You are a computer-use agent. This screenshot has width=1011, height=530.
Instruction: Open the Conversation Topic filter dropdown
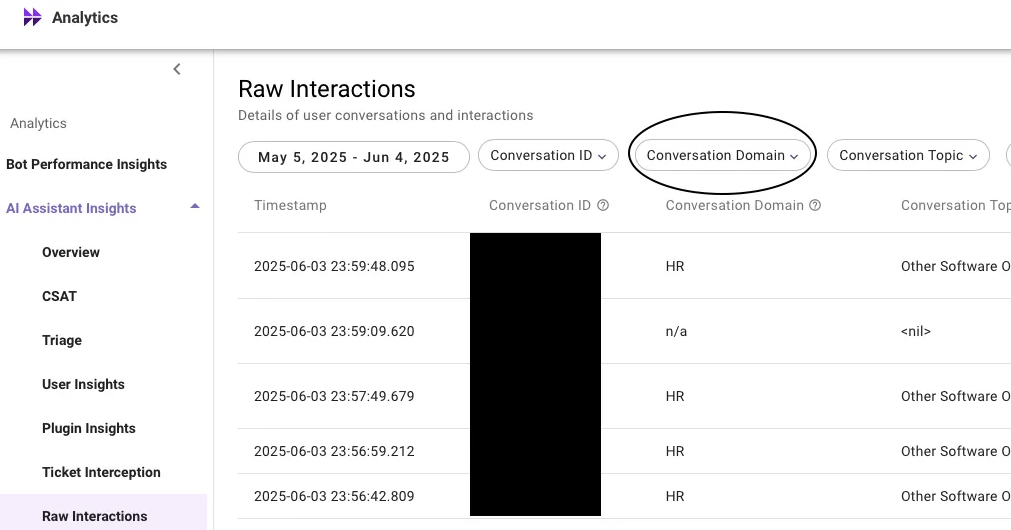click(x=908, y=155)
